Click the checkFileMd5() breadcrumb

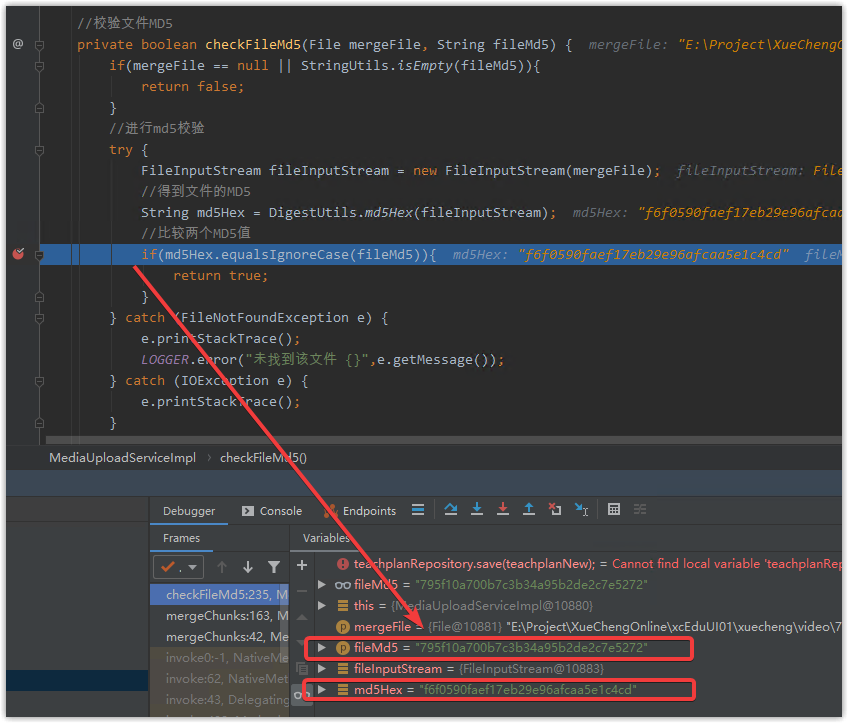[x=263, y=458]
